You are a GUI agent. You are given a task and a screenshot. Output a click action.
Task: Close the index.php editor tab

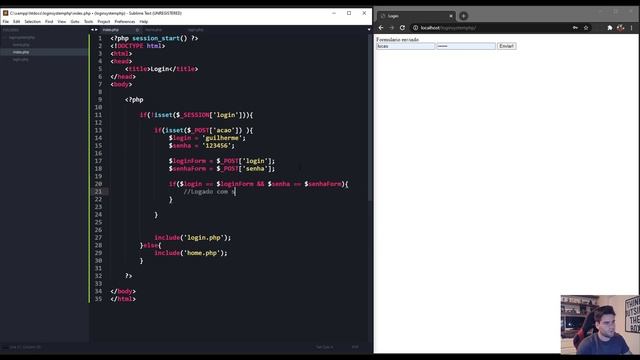pyautogui.click(x=138, y=30)
